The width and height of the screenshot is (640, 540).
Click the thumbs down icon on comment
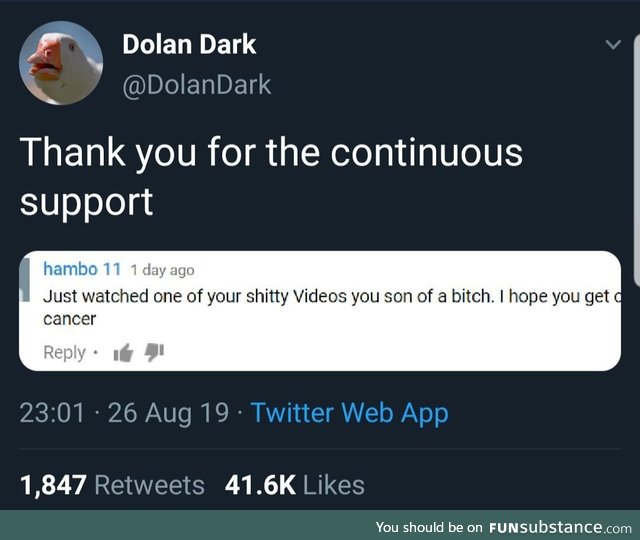point(154,353)
